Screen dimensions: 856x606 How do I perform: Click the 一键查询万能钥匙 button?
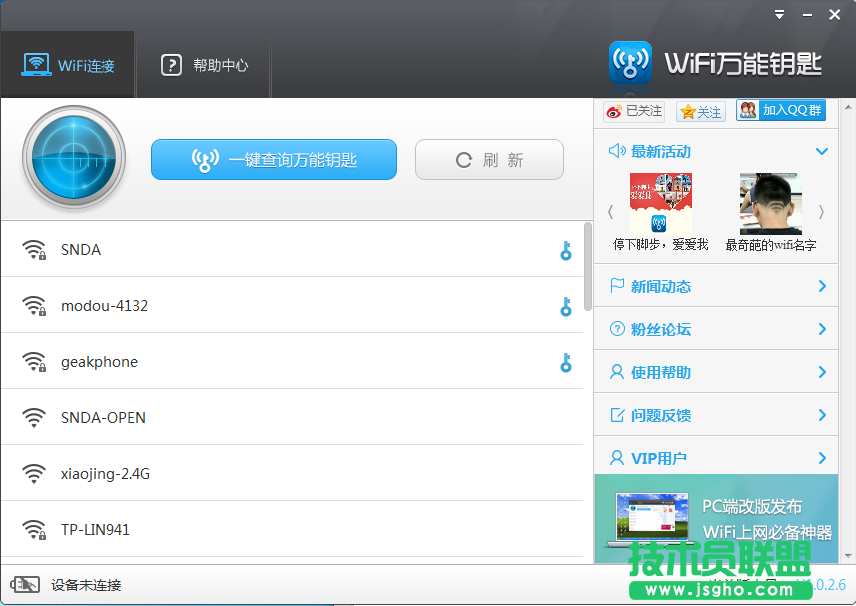tap(273, 159)
